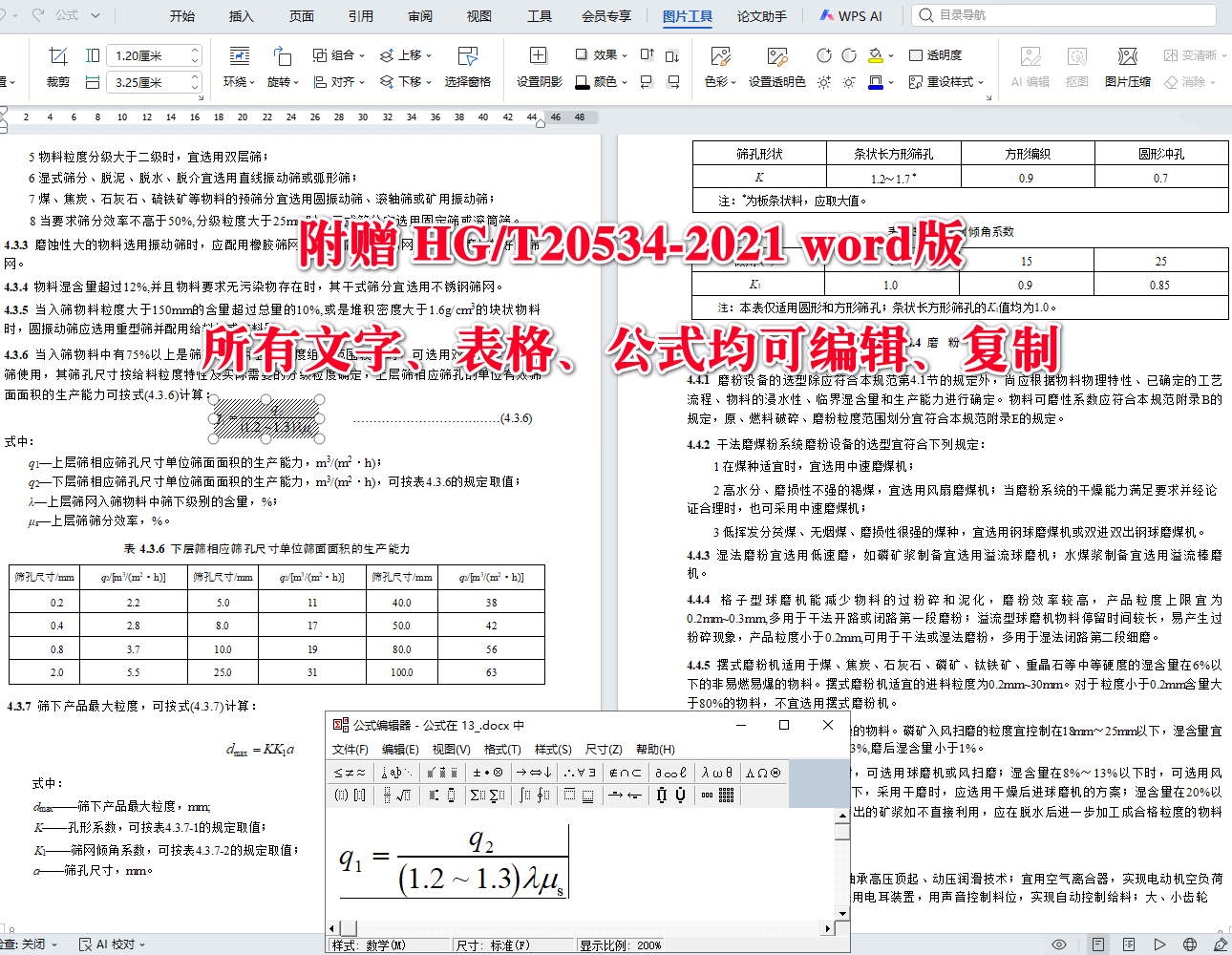Open 设置阴影 shadow settings

point(539,67)
